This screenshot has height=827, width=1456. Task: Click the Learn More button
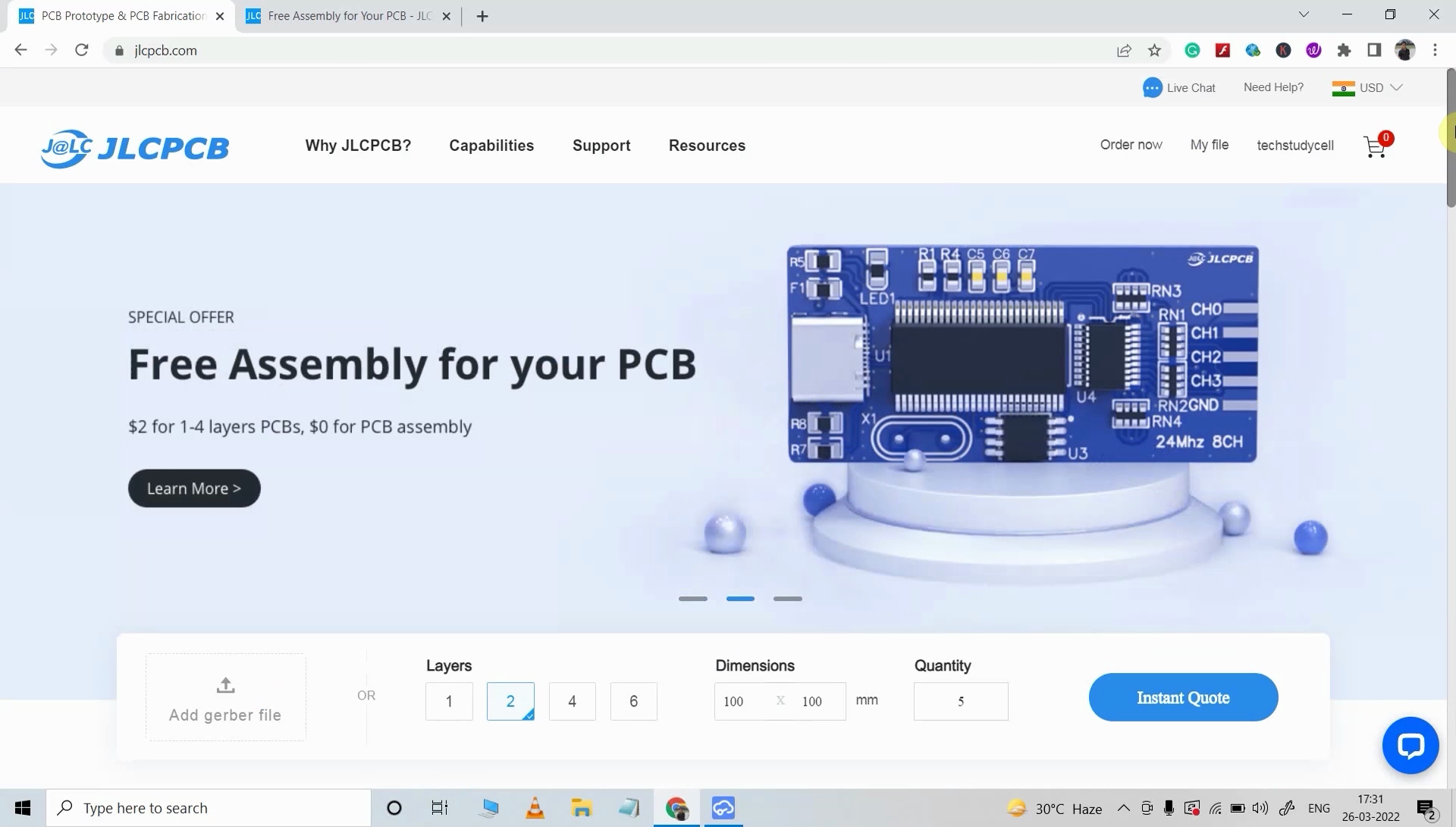click(x=193, y=488)
